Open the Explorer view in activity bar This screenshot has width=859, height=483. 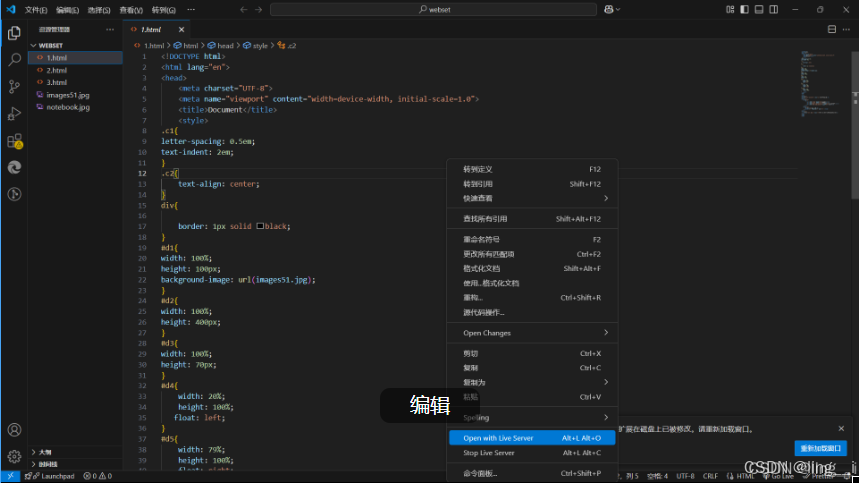click(14, 33)
